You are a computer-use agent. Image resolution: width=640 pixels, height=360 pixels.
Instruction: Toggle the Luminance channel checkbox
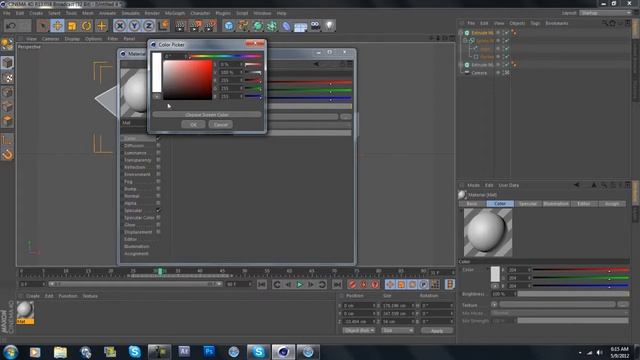pyautogui.click(x=158, y=153)
